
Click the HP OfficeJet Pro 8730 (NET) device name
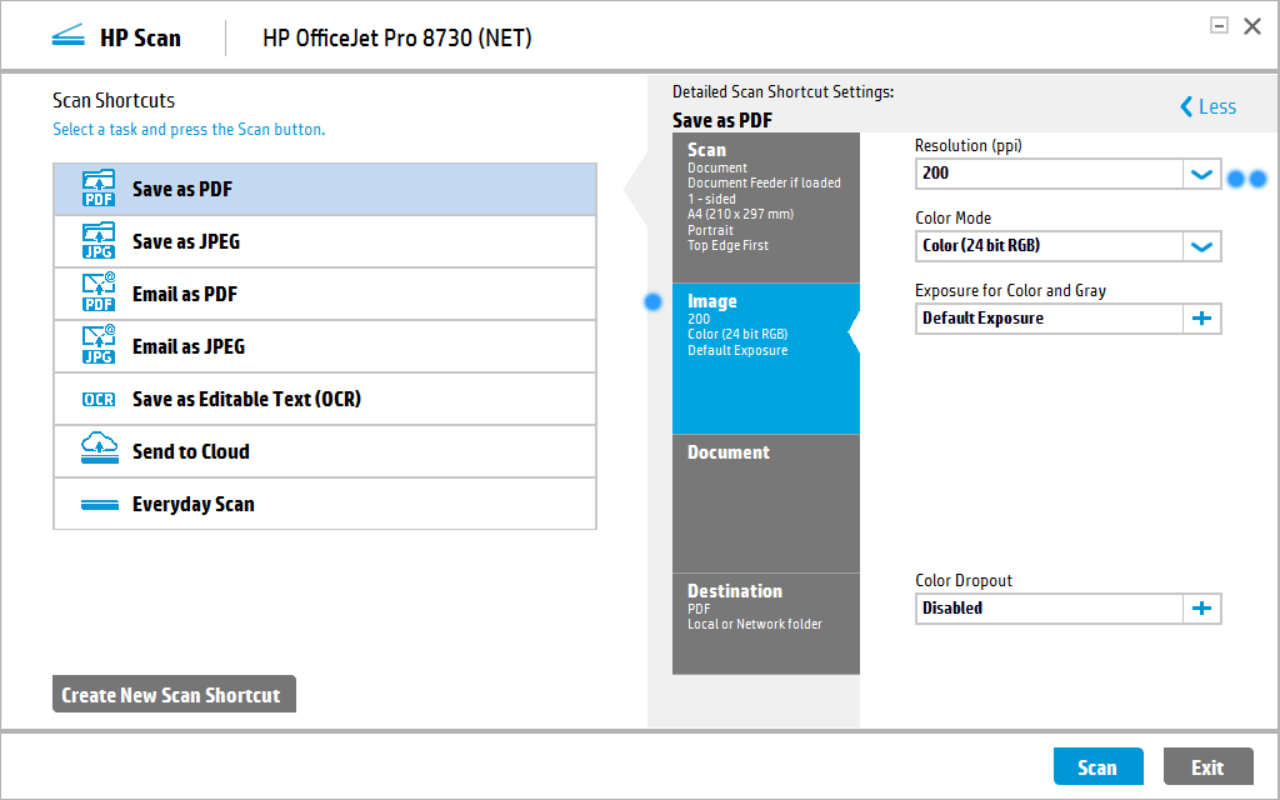(397, 39)
